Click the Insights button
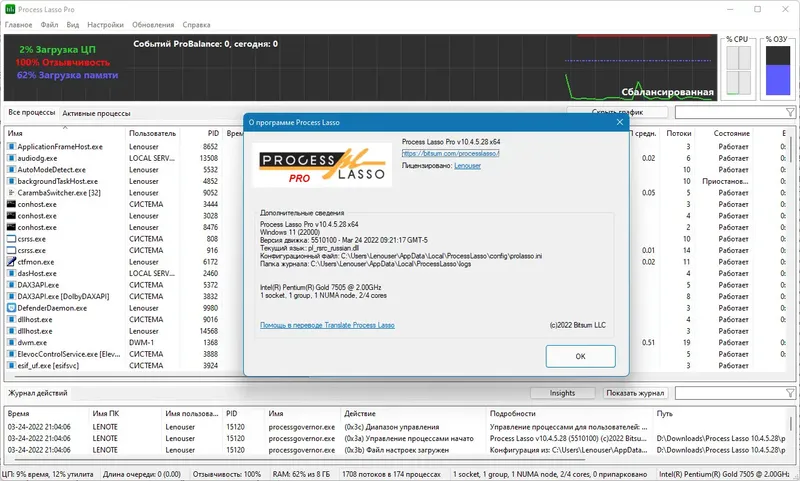This screenshot has height=481, width=800. point(562,393)
